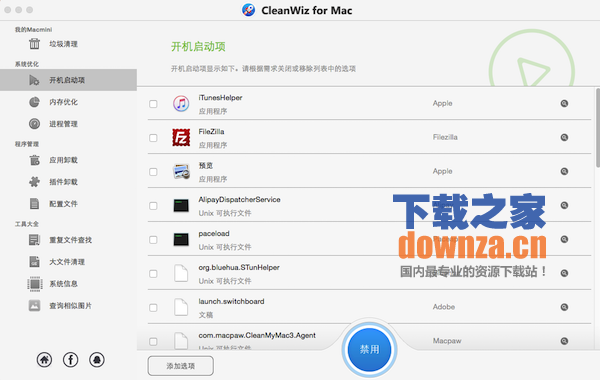Check the com.macpaw.CleanMyMac3.Agent checkbox
This screenshot has width=600, height=380.
153,342
